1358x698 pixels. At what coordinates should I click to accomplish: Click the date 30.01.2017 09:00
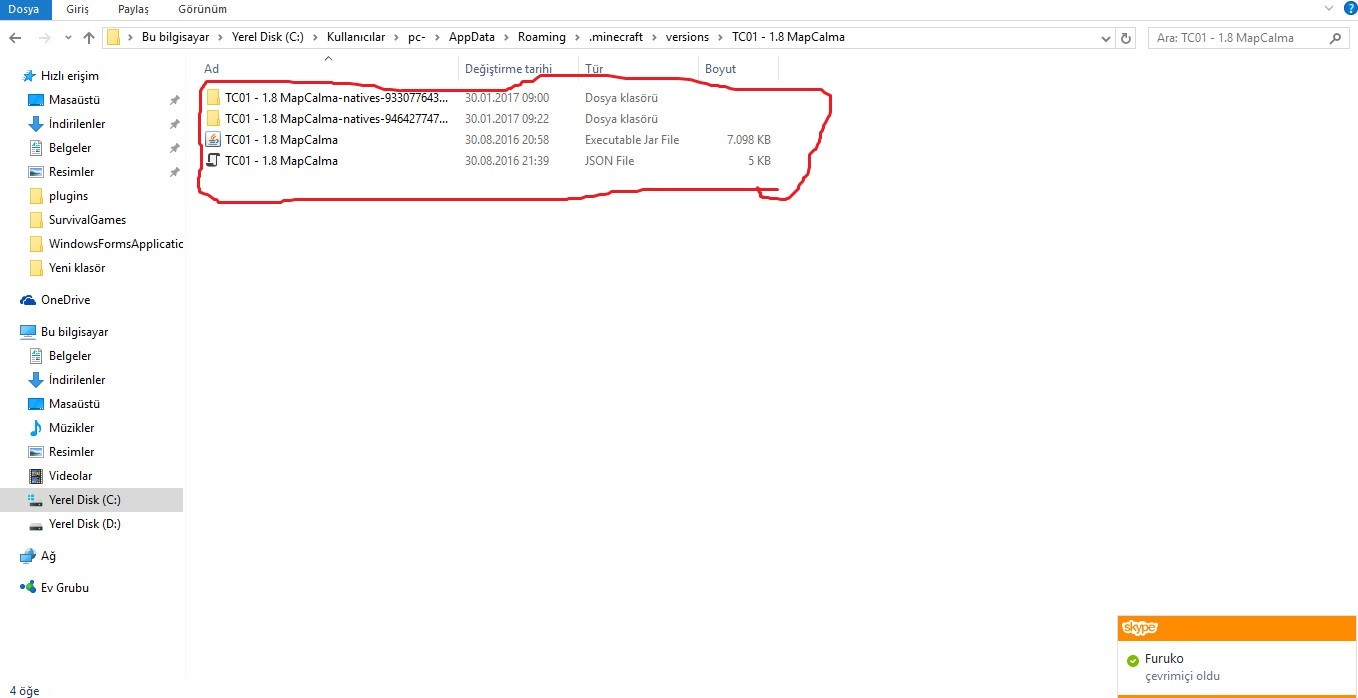507,98
